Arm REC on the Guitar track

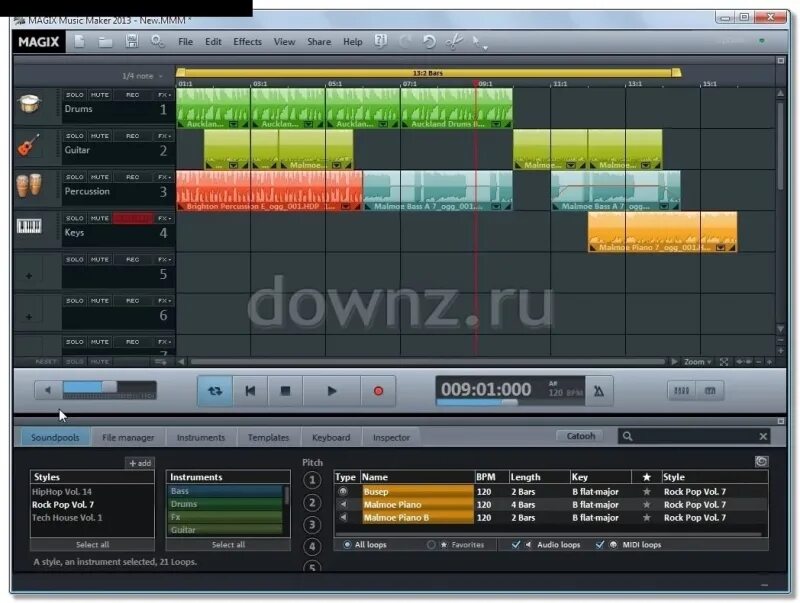point(132,136)
